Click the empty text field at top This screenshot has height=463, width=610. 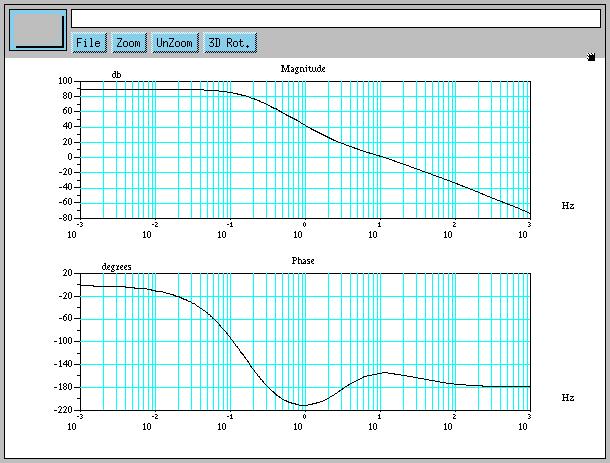[335, 18]
